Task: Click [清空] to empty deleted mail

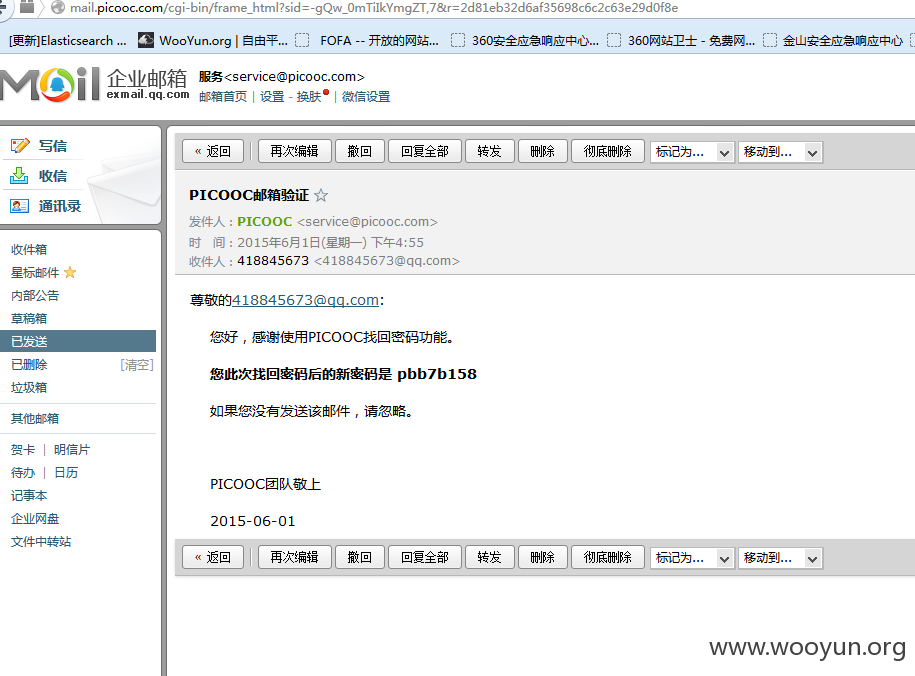Action: click(137, 365)
